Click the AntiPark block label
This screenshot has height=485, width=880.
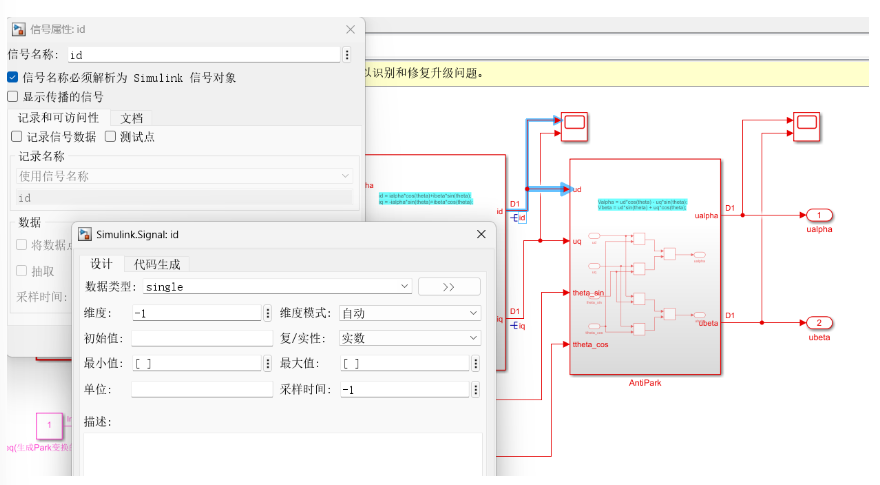pos(645,383)
